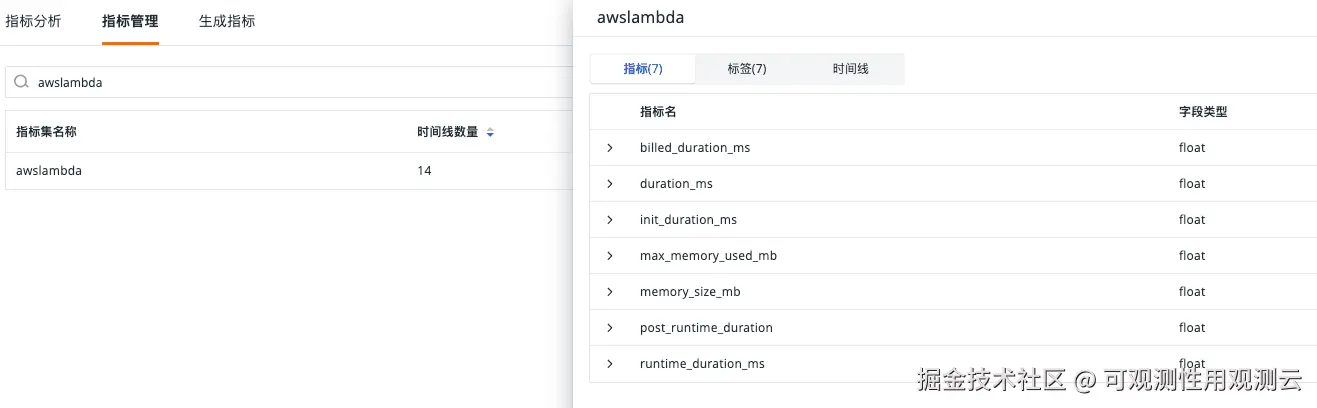The width and height of the screenshot is (1317, 408).
Task: Switch to the 标签(7) tab
Action: point(747,69)
